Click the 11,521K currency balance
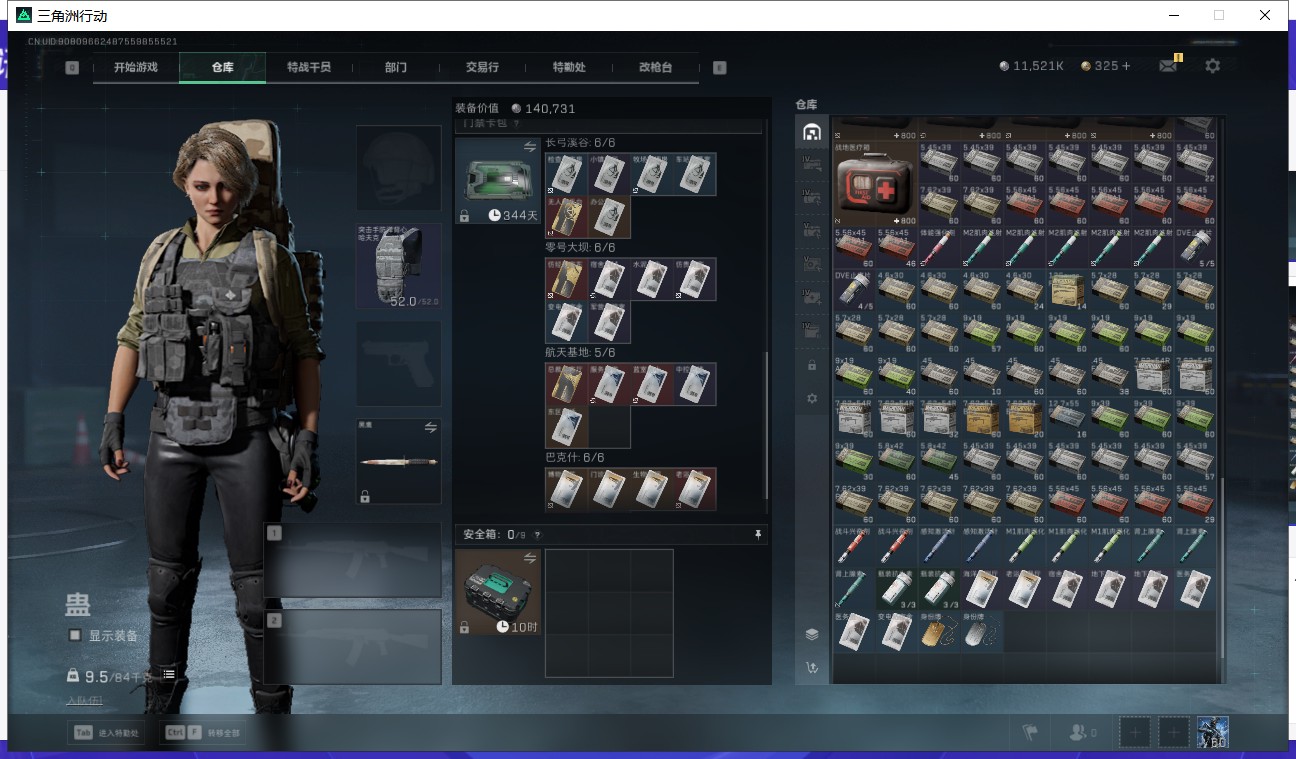The height and width of the screenshot is (759, 1296). point(1031,66)
